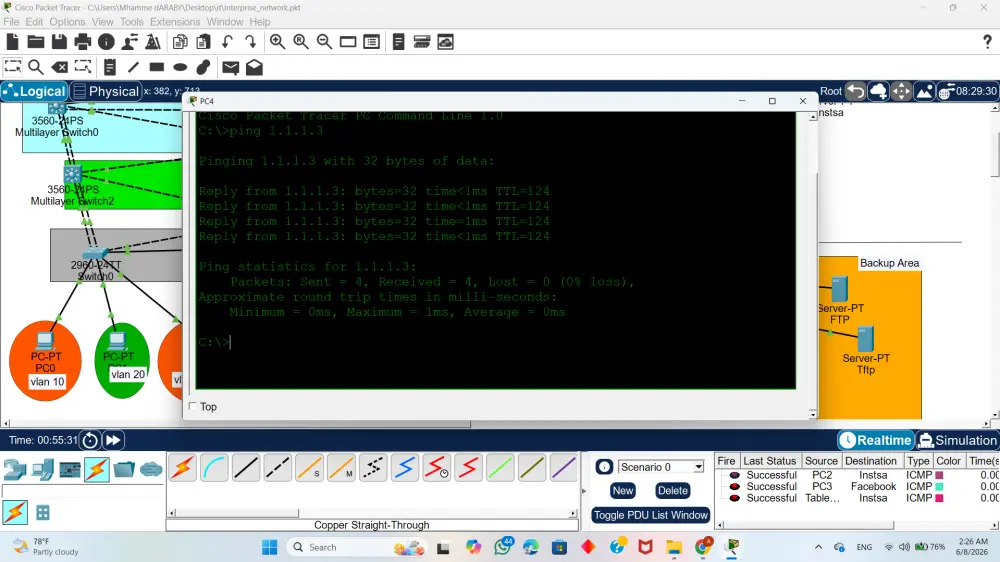This screenshot has width=1000, height=562.
Task: Pick the Draw Rectangle tool
Action: [x=157, y=67]
